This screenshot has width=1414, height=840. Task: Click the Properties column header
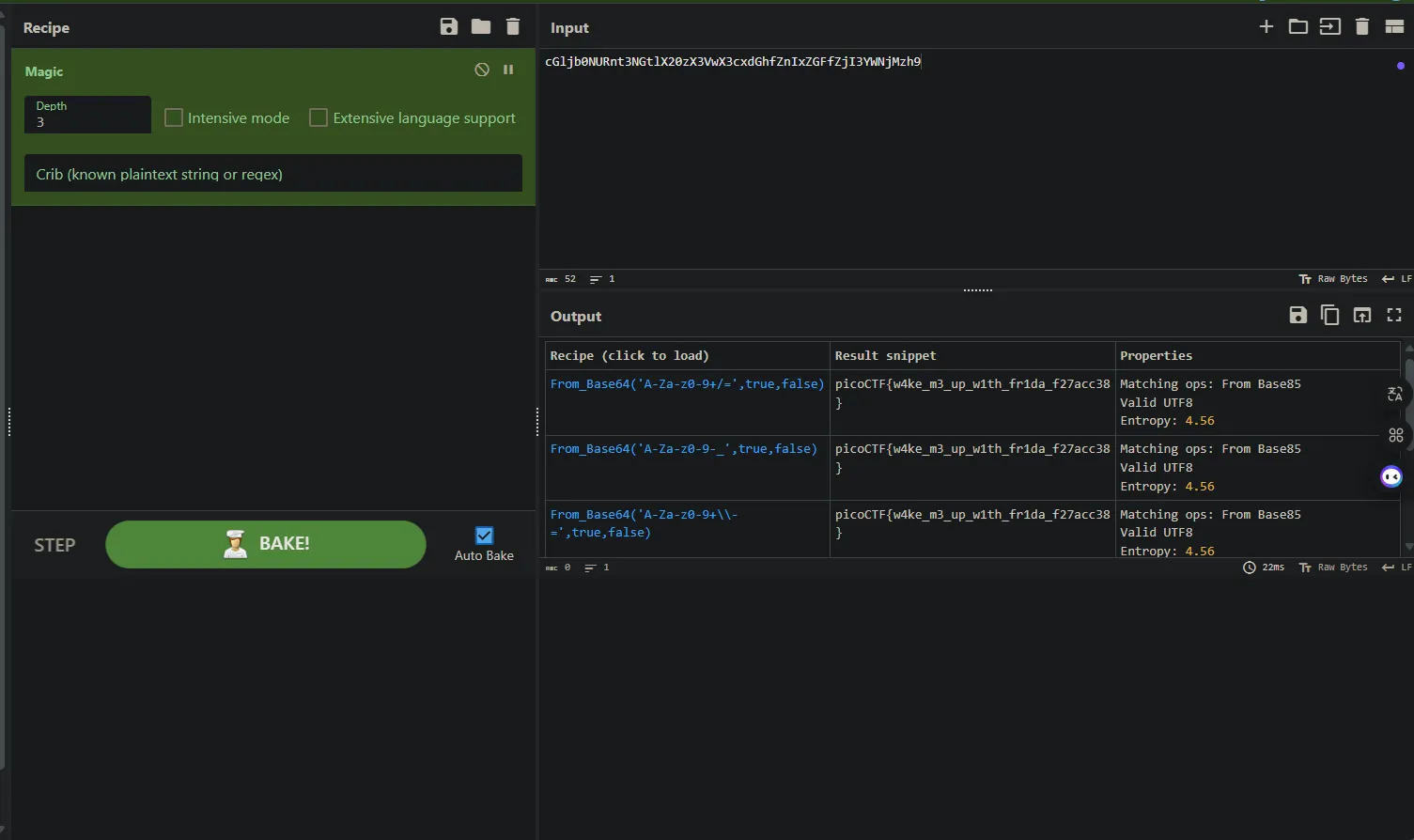coord(1156,355)
